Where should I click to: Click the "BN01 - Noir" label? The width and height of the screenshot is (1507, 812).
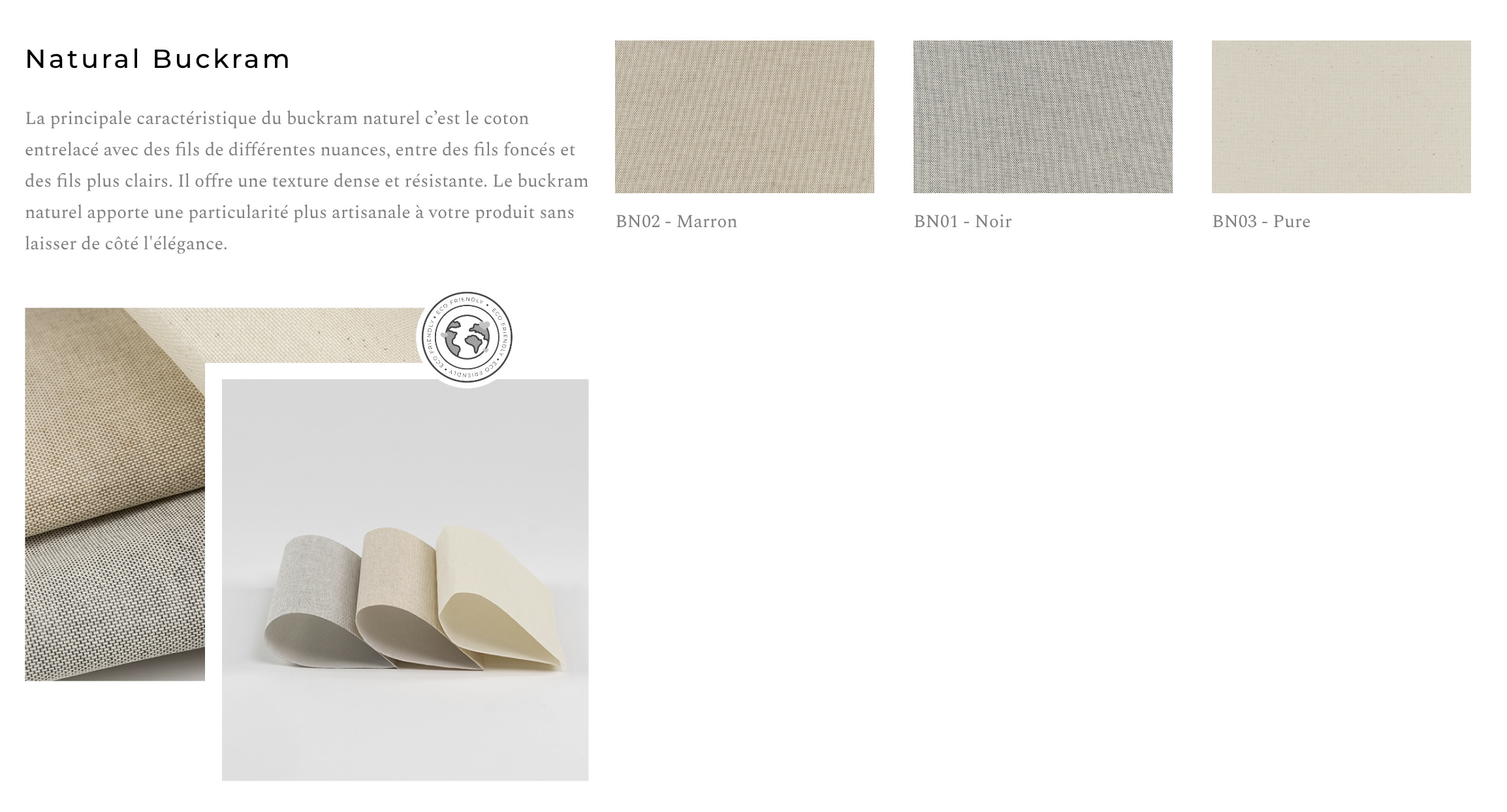tap(962, 222)
